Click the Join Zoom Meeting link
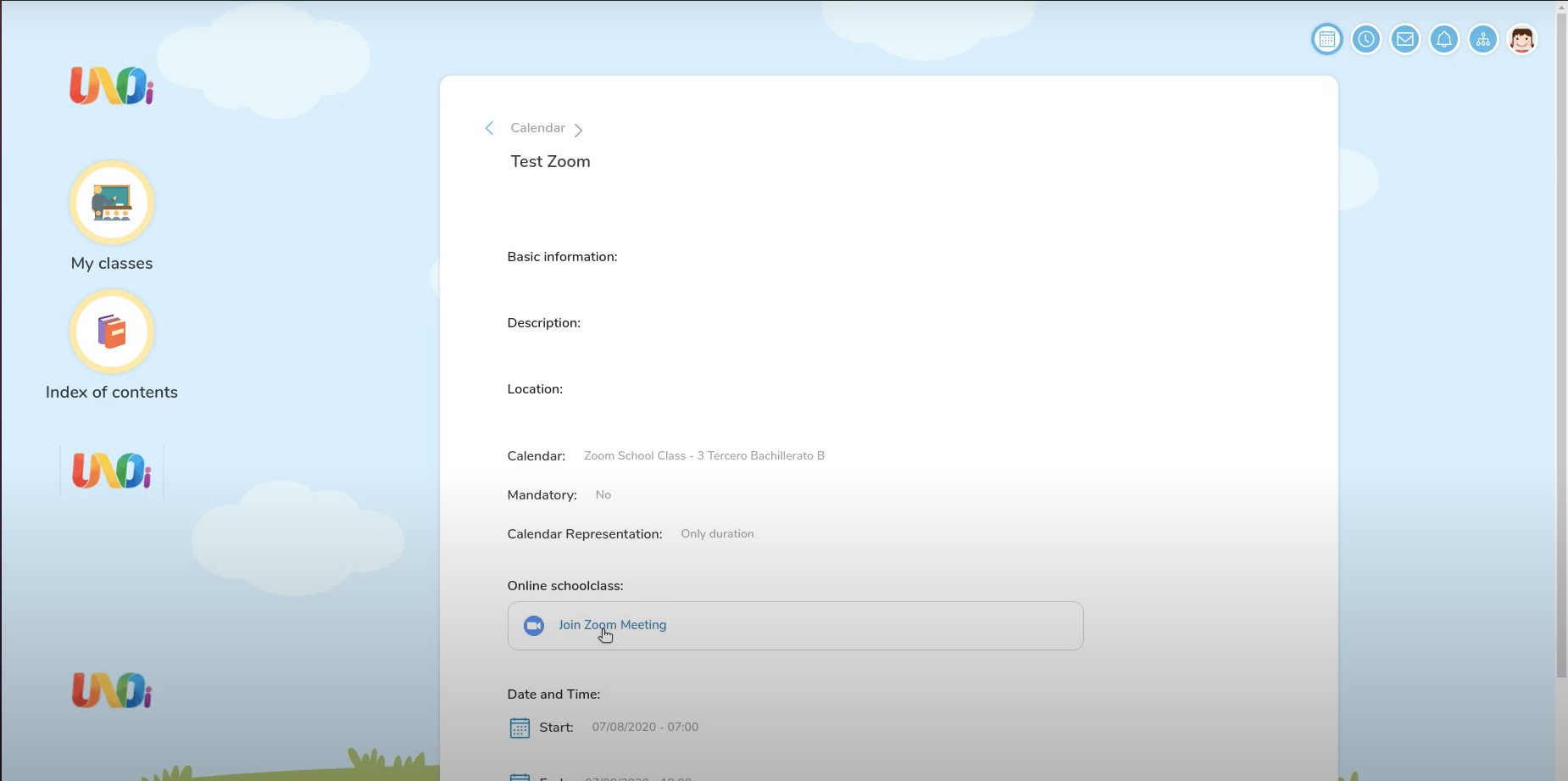 click(612, 625)
